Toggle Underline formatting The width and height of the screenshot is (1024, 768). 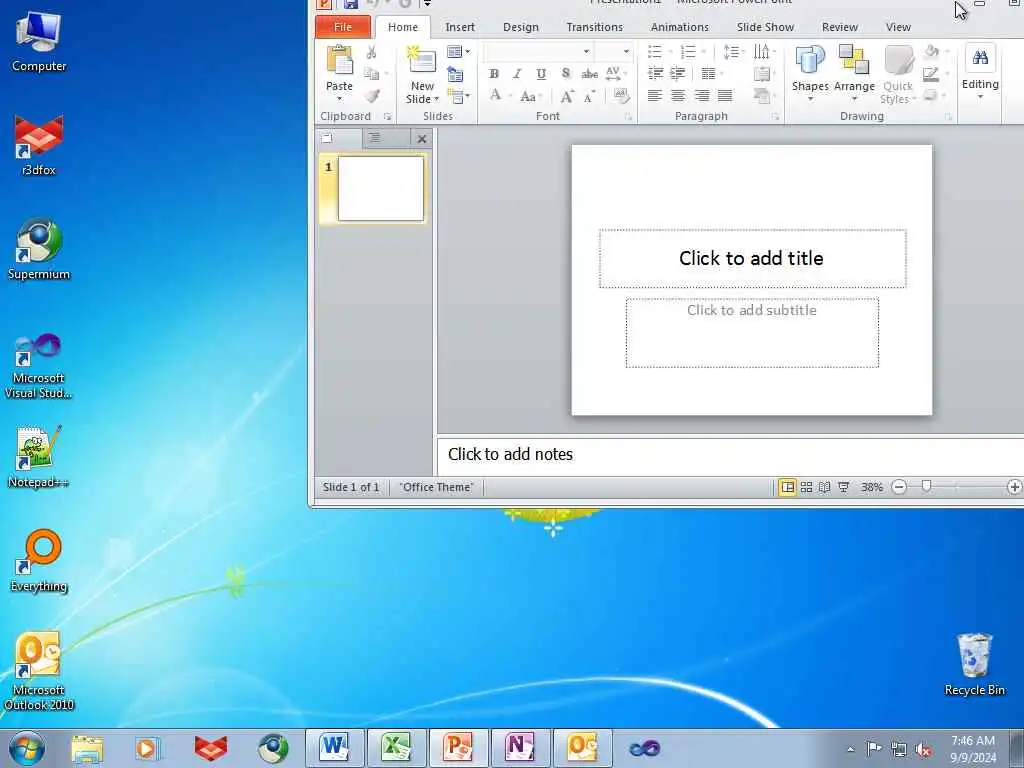(x=541, y=74)
